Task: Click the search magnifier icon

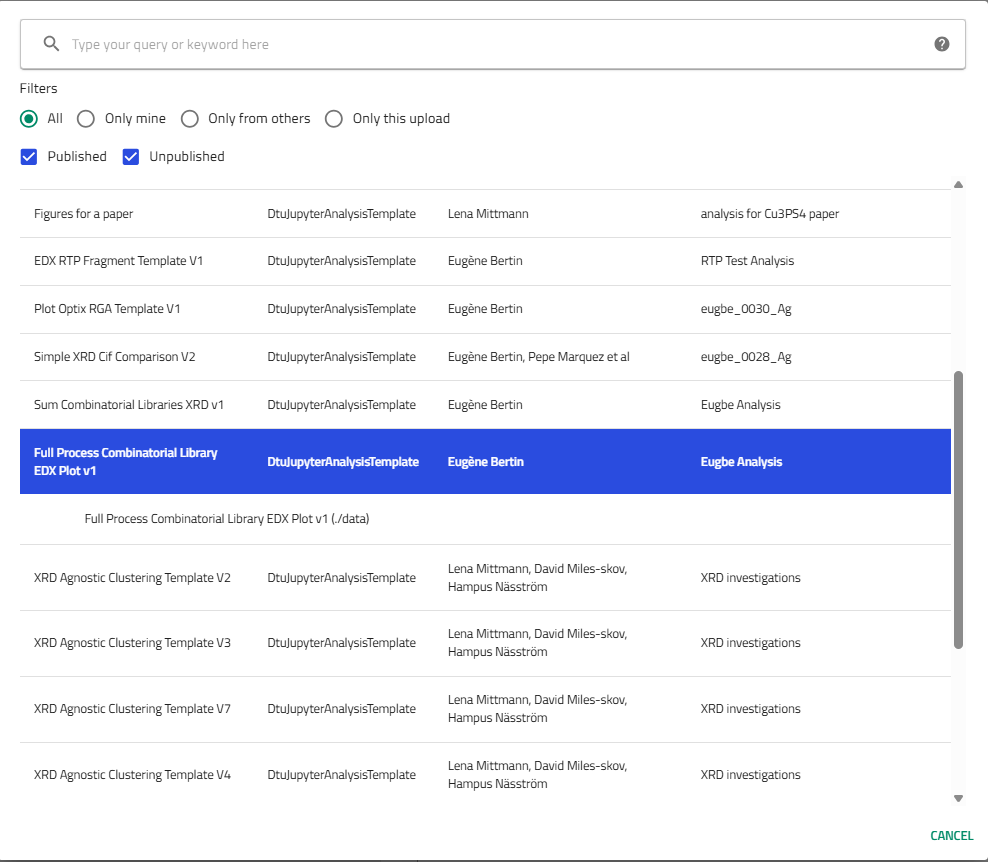Action: [51, 44]
